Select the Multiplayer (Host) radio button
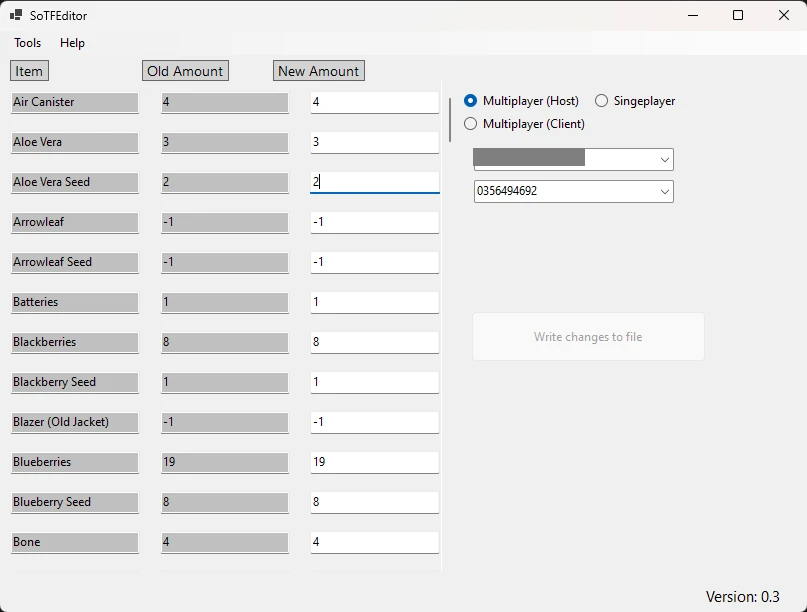 tap(471, 101)
